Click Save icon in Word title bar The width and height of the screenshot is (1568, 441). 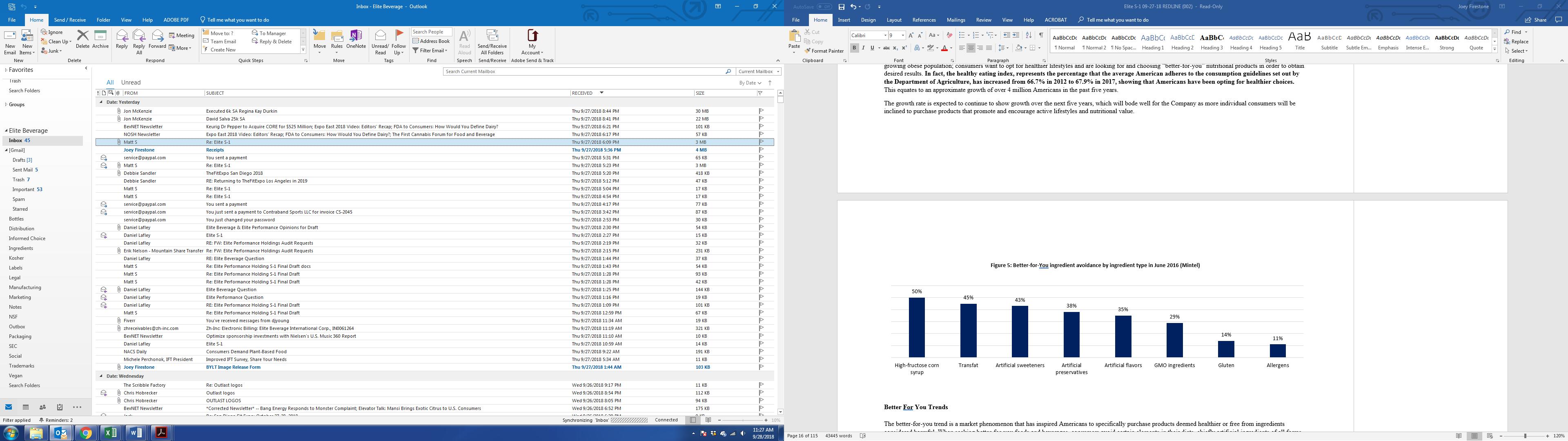point(841,7)
